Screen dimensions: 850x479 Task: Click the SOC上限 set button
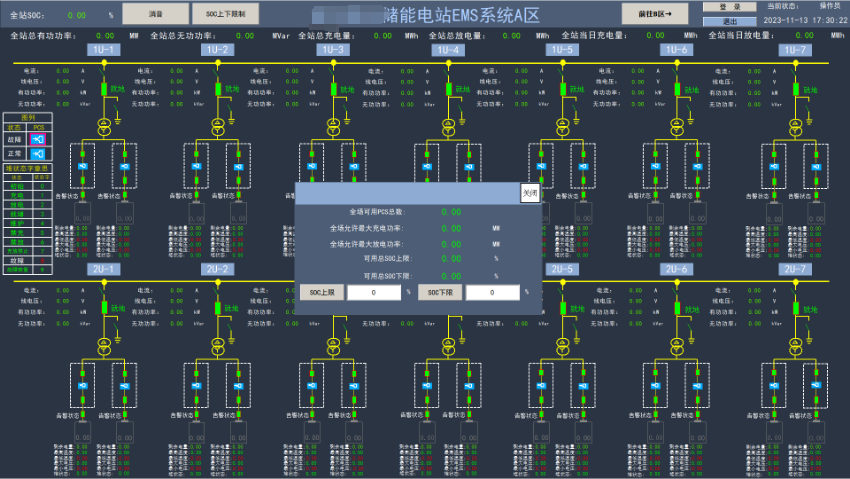(322, 292)
